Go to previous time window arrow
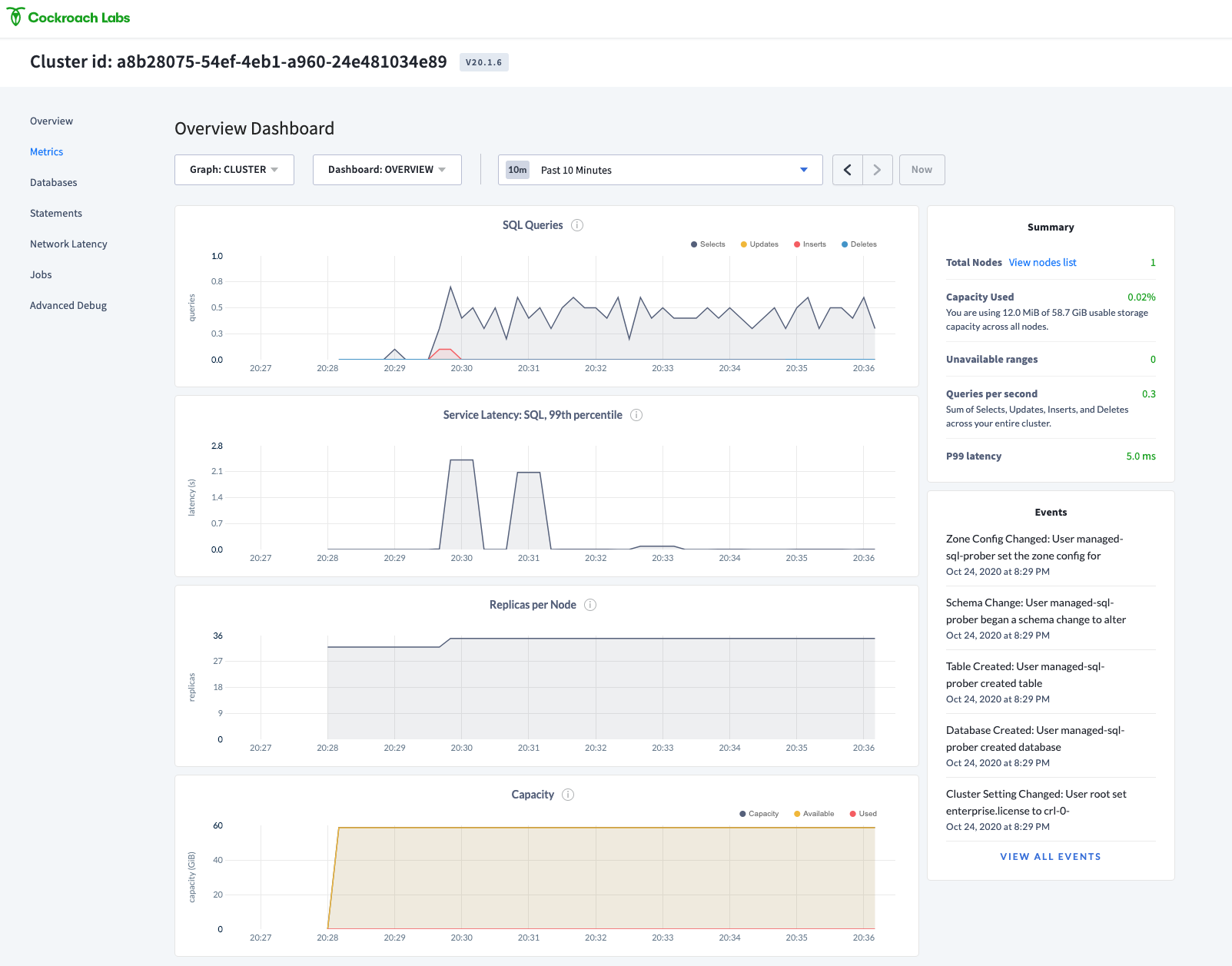The image size is (1232, 966). coord(848,170)
